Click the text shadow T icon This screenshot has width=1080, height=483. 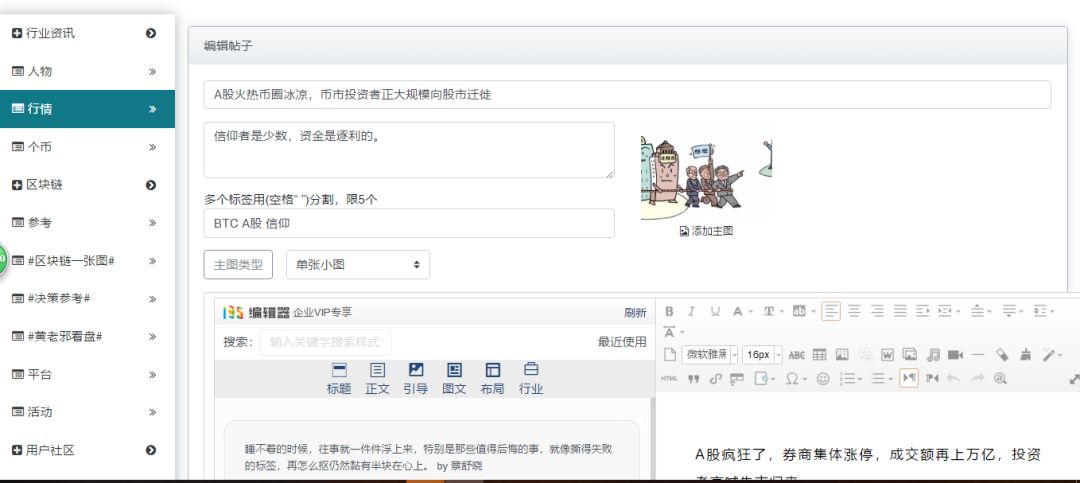coord(769,311)
